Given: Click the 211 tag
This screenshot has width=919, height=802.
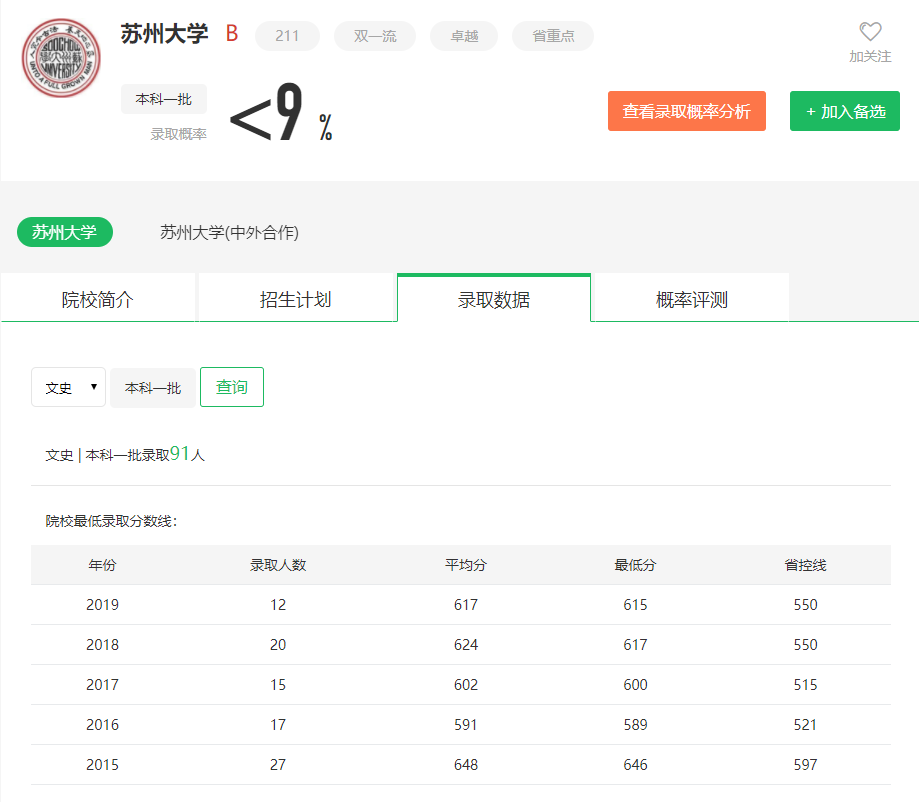Looking at the screenshot, I should tap(287, 36).
